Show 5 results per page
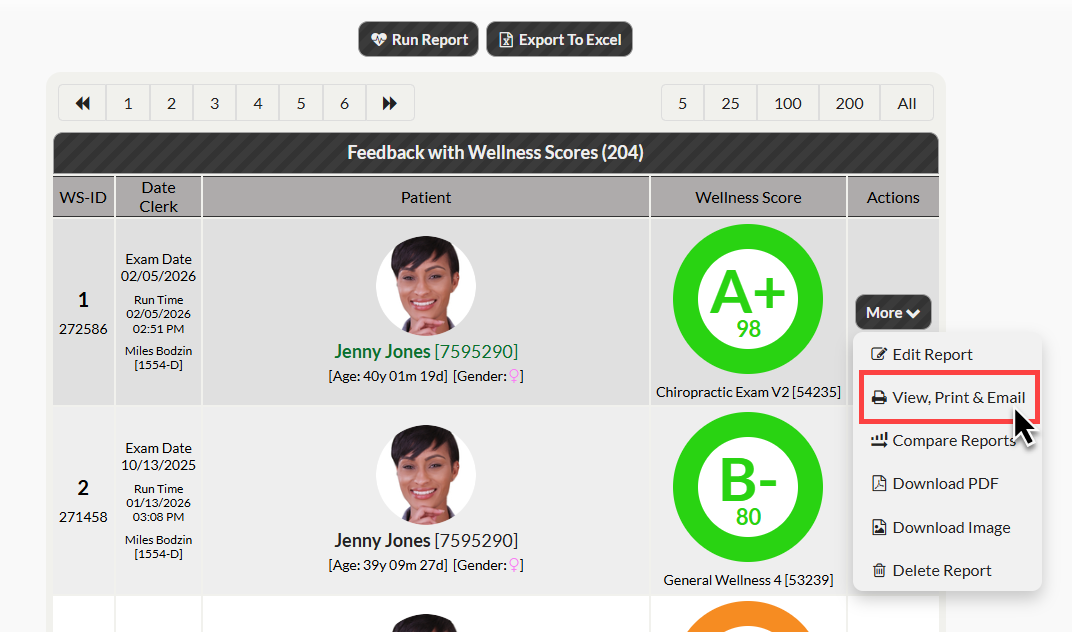This screenshot has height=632, width=1072. [x=682, y=103]
